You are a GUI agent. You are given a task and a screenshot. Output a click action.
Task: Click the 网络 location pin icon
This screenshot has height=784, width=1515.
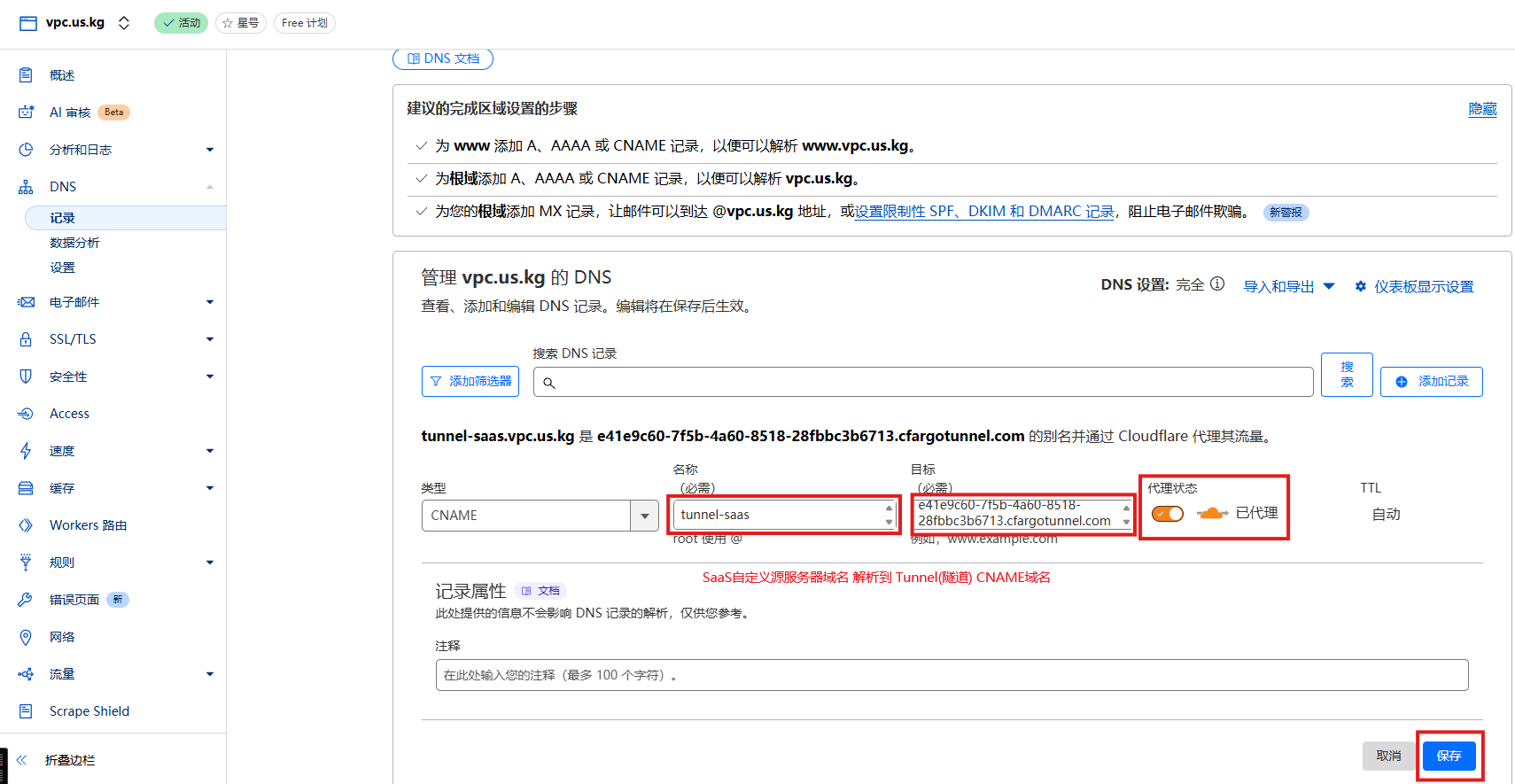pyautogui.click(x=26, y=637)
